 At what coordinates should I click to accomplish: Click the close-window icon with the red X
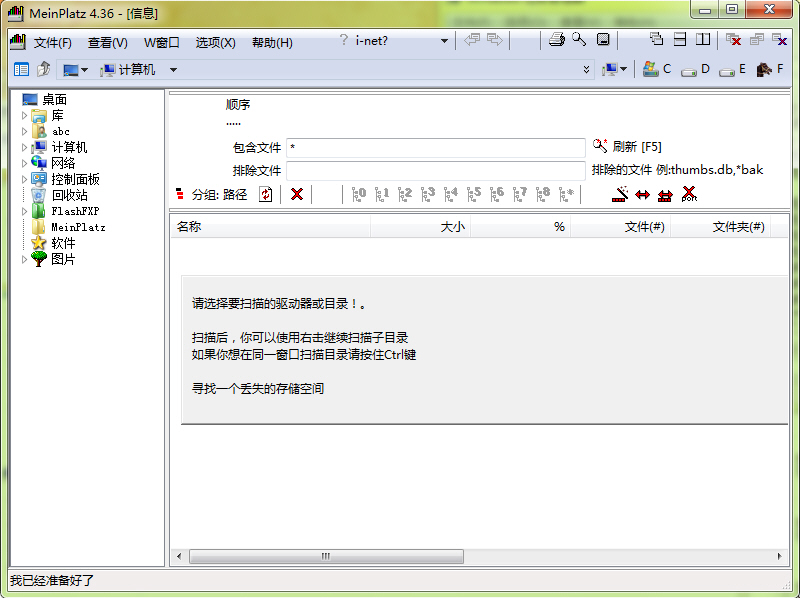(733, 39)
